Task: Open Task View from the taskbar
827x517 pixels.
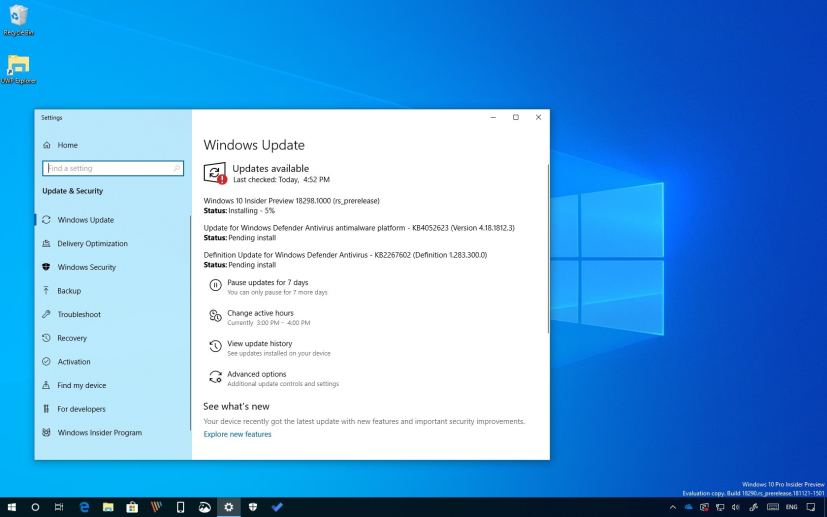Action: [x=59, y=508]
